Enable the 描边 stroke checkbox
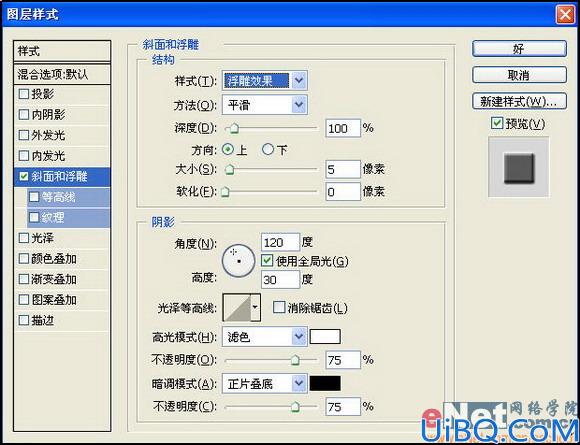Image resolution: width=580 pixels, height=445 pixels. point(24,320)
